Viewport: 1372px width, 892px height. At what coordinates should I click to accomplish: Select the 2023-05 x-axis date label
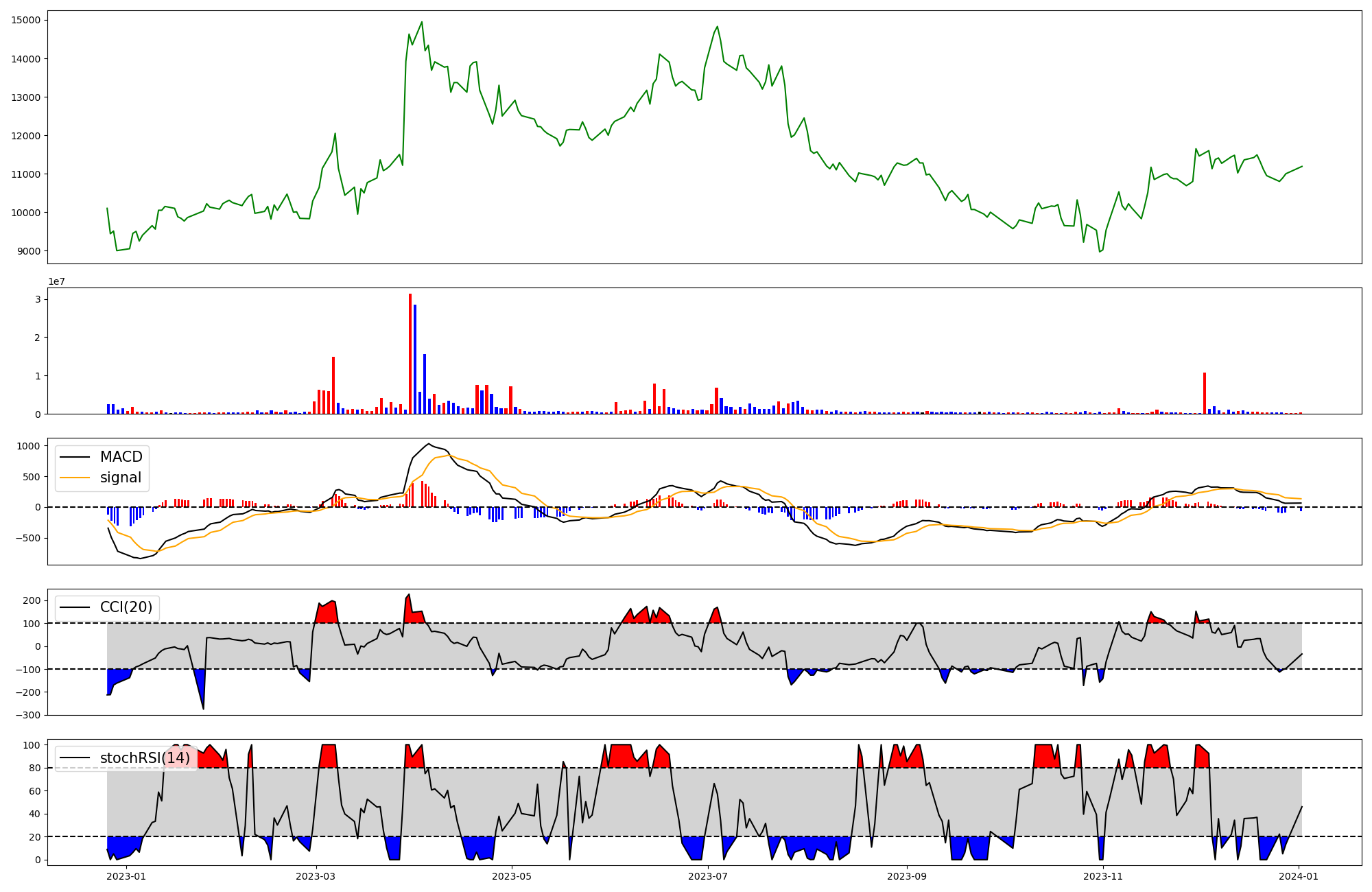(512, 876)
